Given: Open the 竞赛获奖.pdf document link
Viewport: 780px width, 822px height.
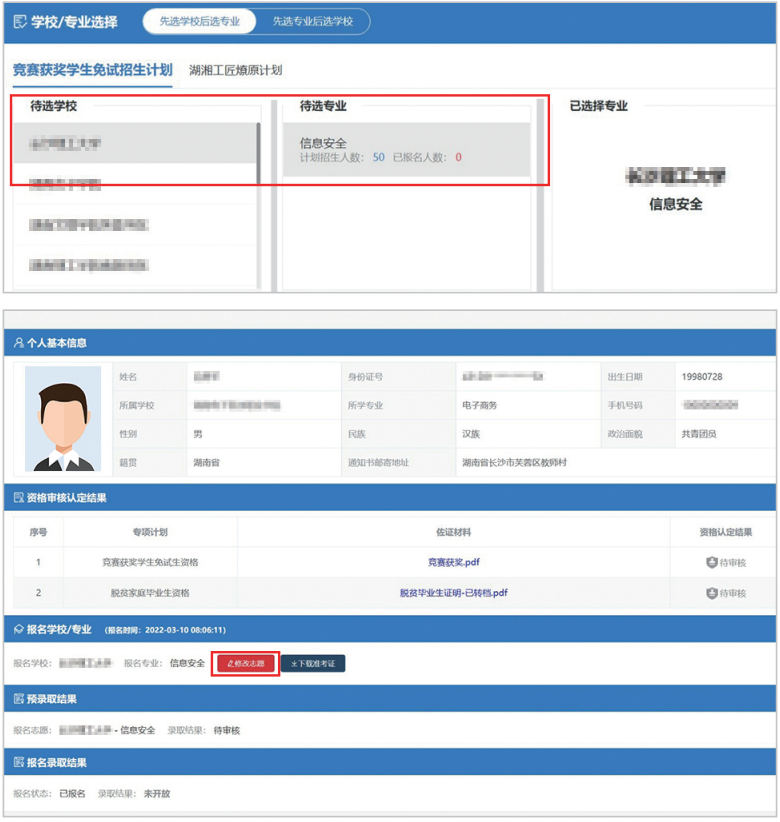Looking at the screenshot, I should (453, 562).
